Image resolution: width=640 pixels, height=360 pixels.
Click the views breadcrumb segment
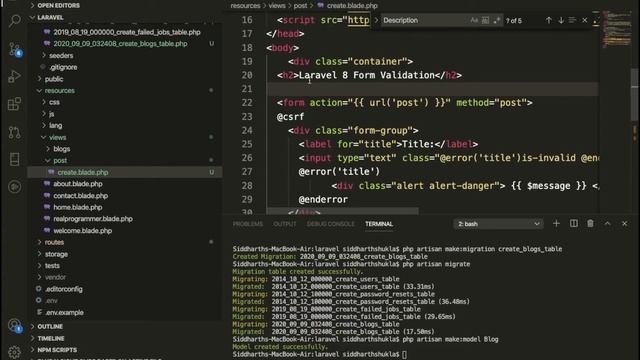[x=277, y=6]
